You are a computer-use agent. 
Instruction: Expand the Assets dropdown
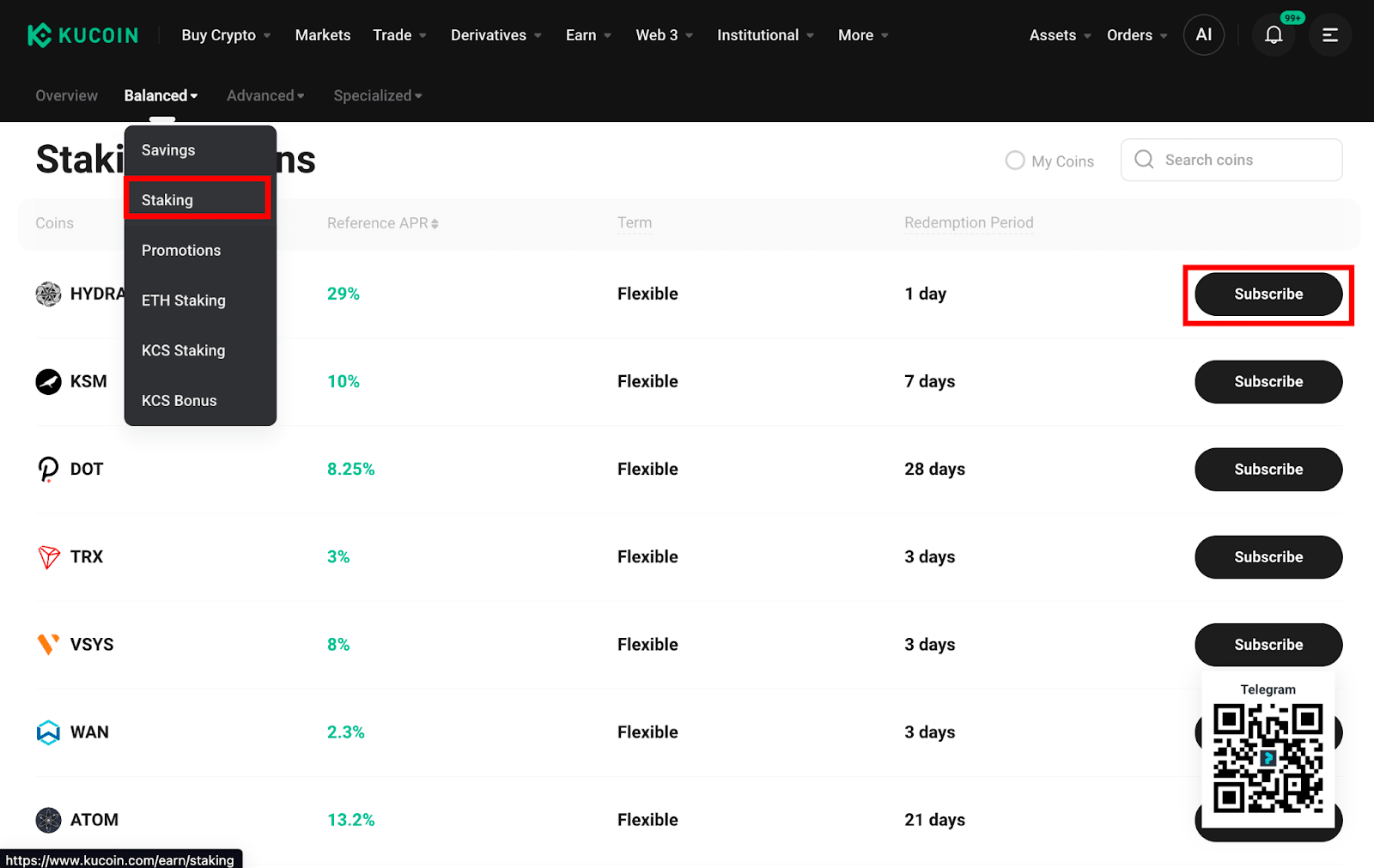click(x=1060, y=35)
